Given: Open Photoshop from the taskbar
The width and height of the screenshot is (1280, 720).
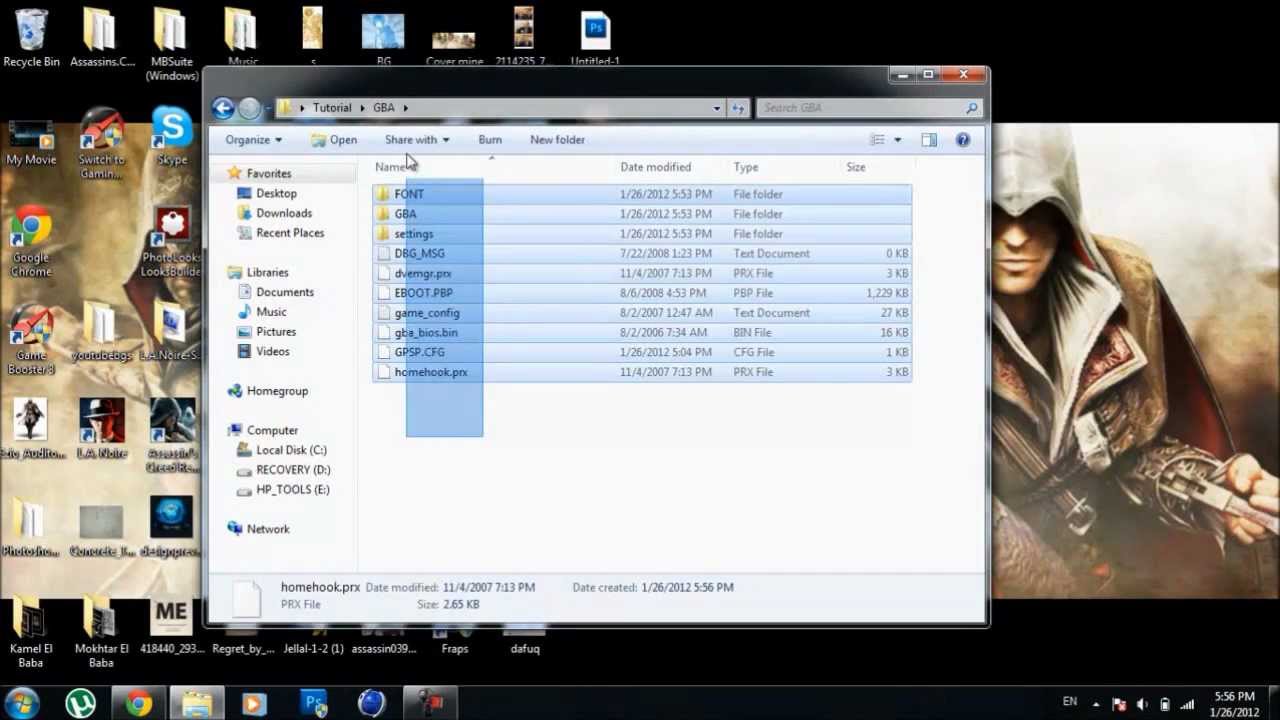Looking at the screenshot, I should pyautogui.click(x=314, y=703).
